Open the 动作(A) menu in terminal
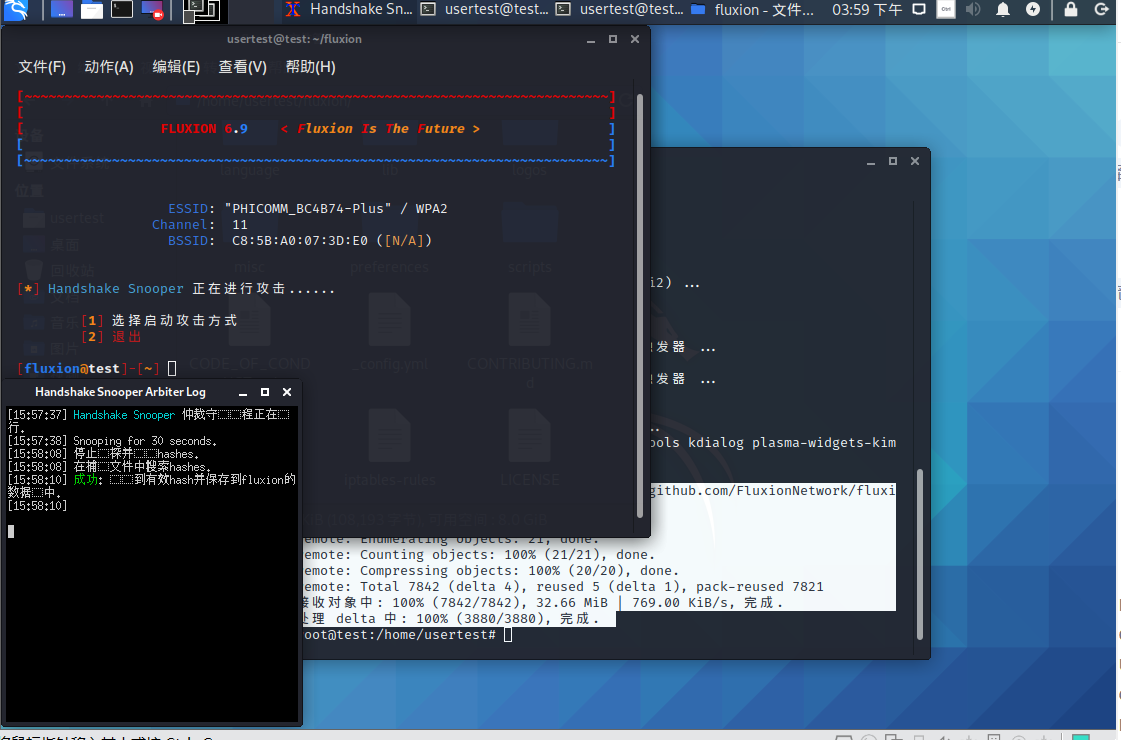This screenshot has width=1121, height=740. click(109, 66)
